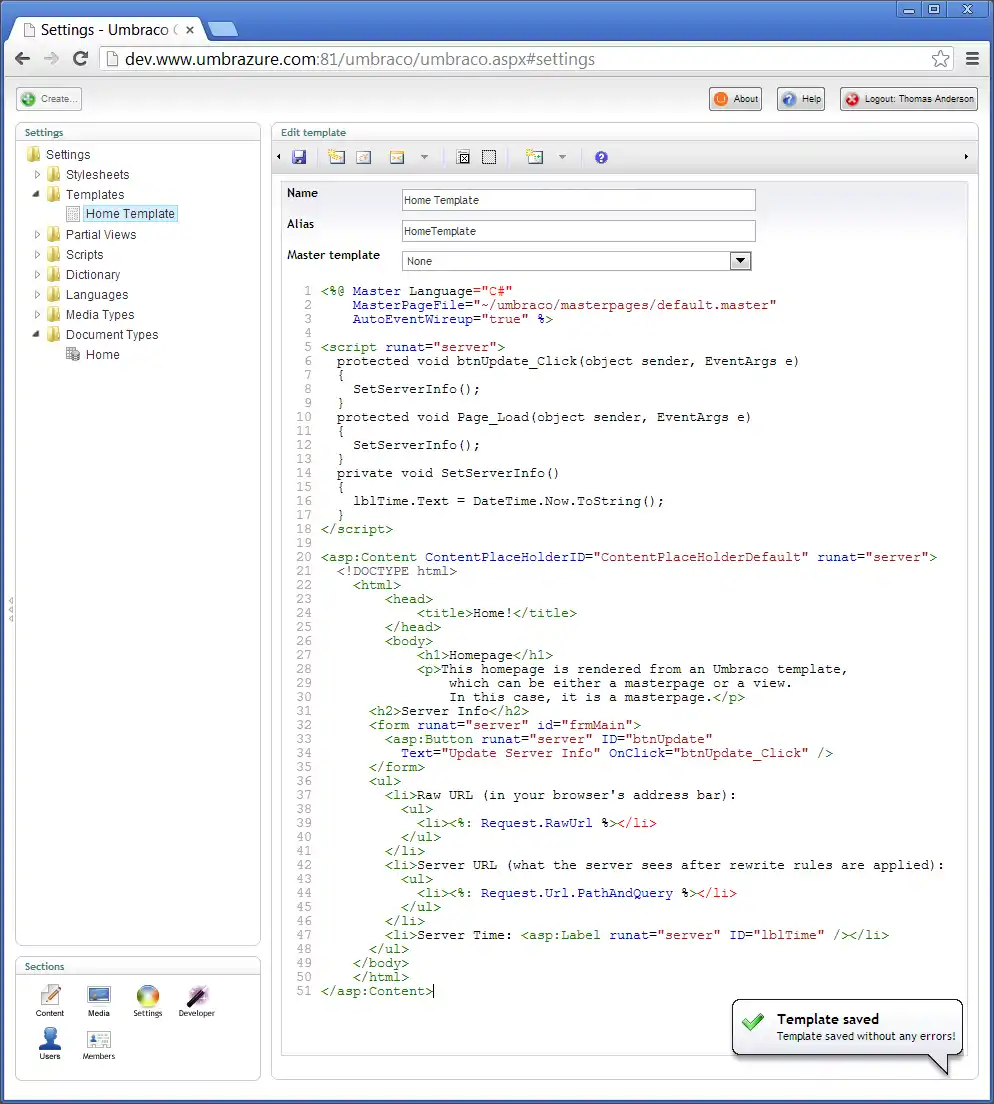Expand the Dictionary tree node
994x1104 pixels.
[x=37, y=275]
